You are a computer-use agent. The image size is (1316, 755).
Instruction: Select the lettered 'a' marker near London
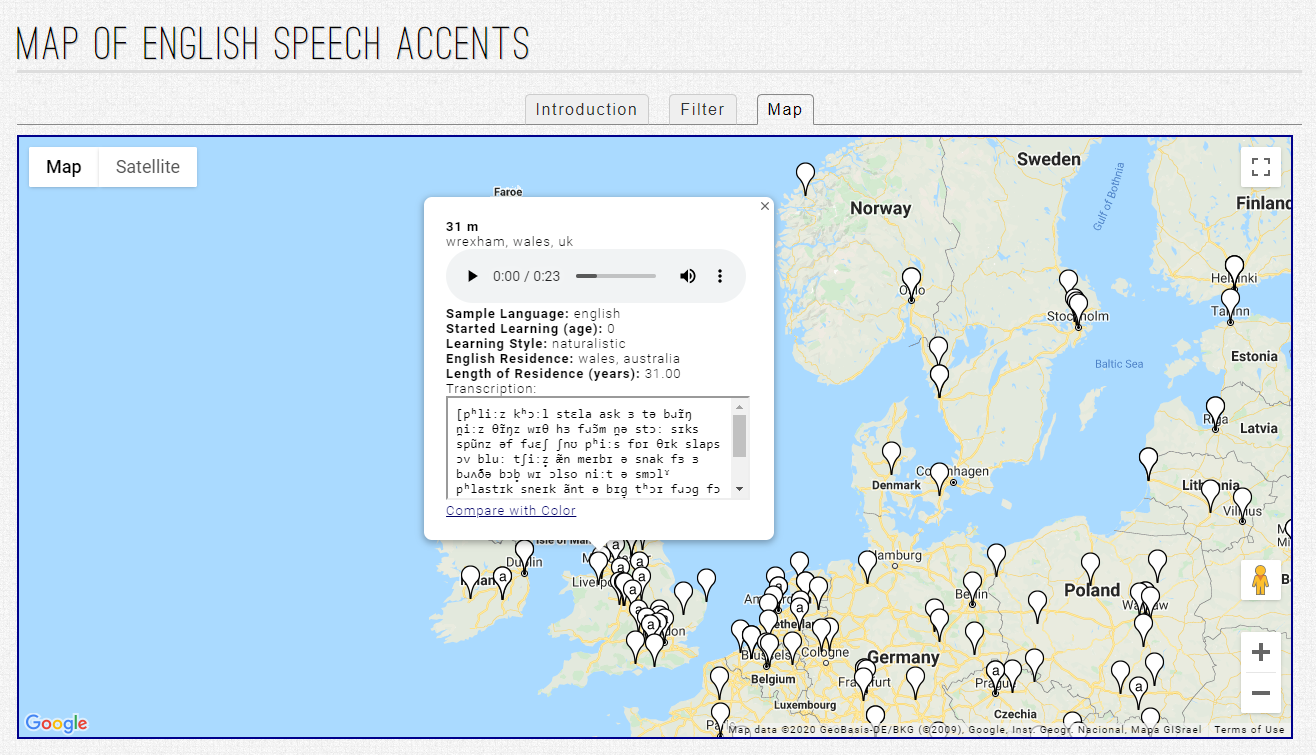pos(650,625)
